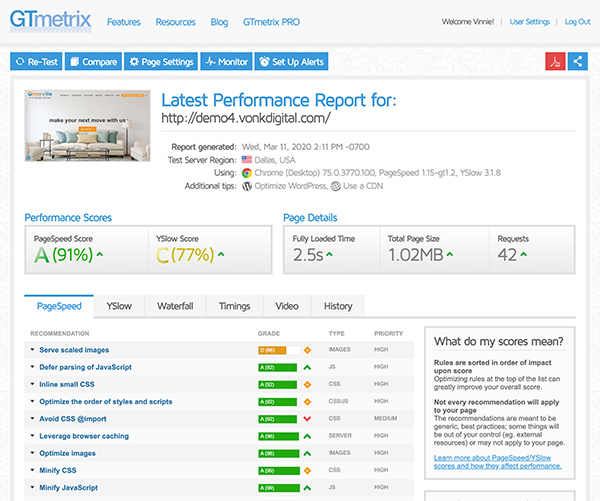This screenshot has height=501, width=600.
Task: Click the RECOMMENDATION column header
Action: pos(60,333)
